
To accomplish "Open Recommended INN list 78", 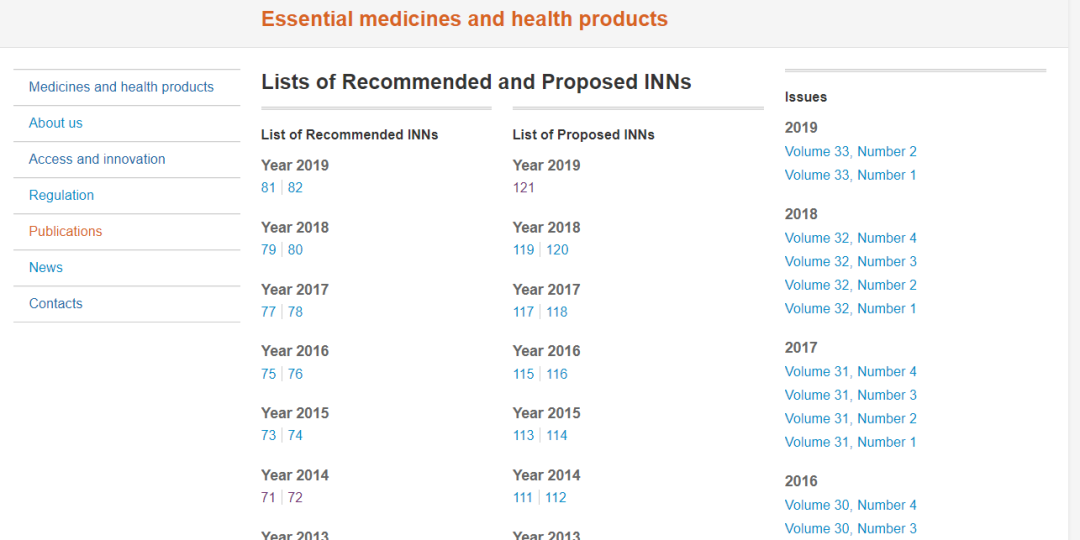I will click(x=295, y=312).
